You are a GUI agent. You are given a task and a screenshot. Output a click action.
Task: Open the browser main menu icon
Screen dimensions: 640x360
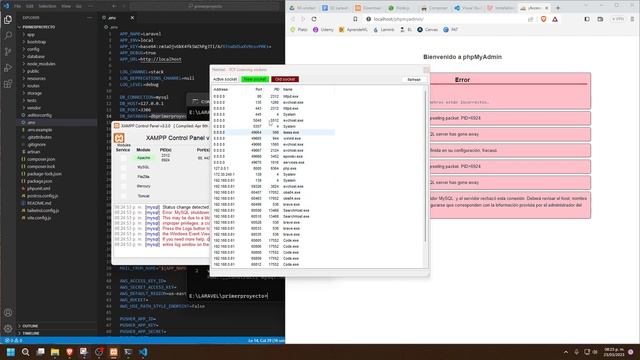(632, 19)
